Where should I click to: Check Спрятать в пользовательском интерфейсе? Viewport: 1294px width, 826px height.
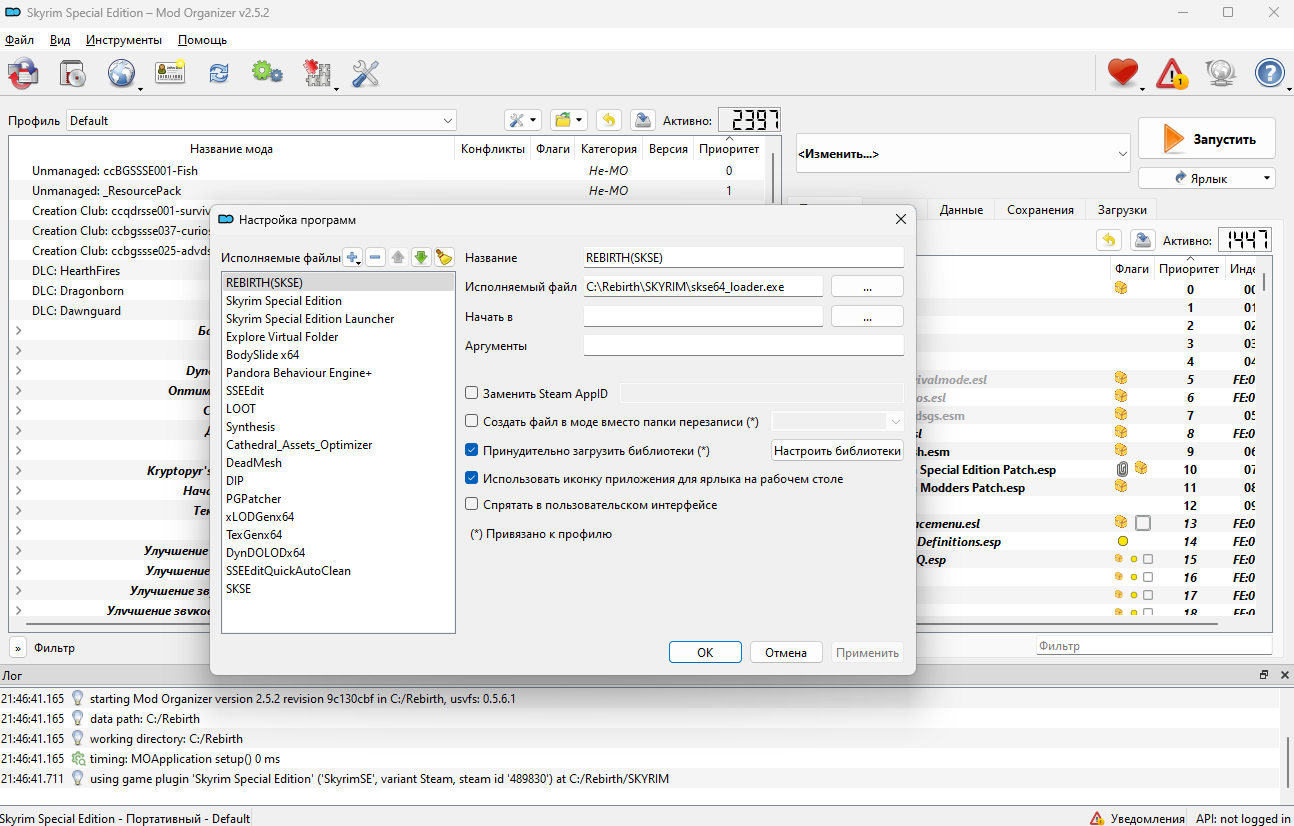pyautogui.click(x=472, y=505)
